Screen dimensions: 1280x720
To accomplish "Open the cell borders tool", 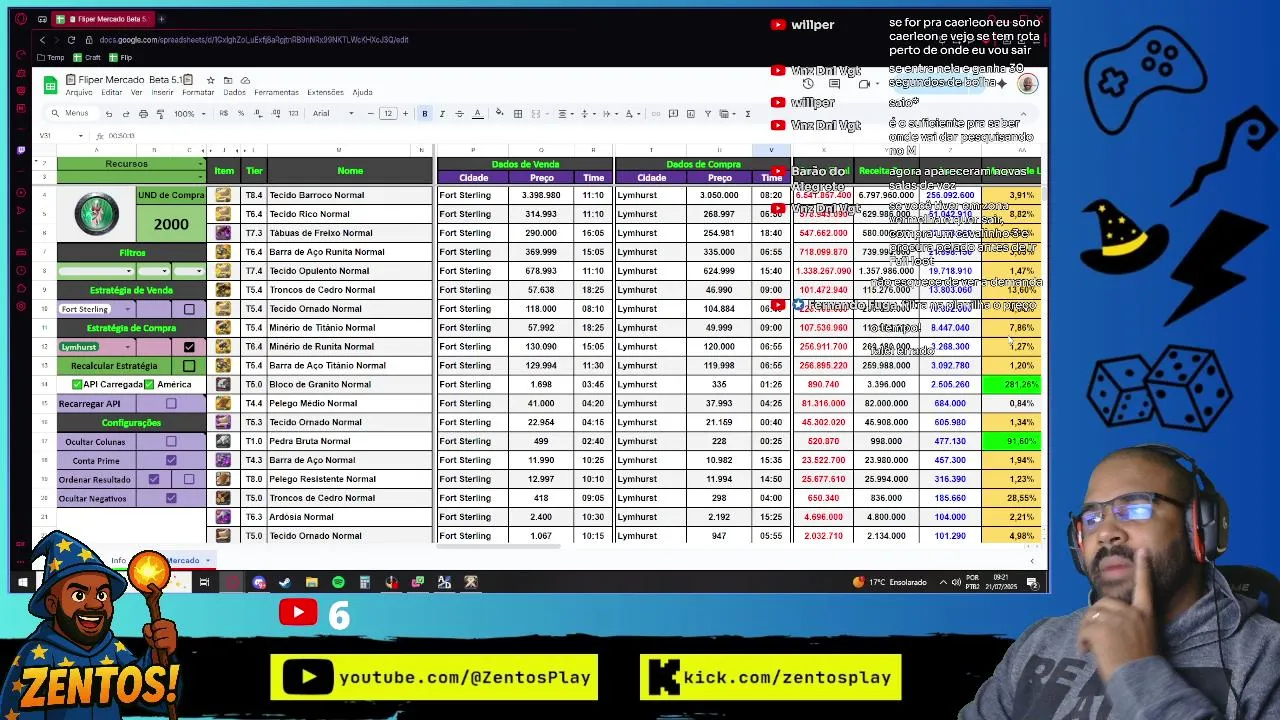I will [x=517, y=114].
